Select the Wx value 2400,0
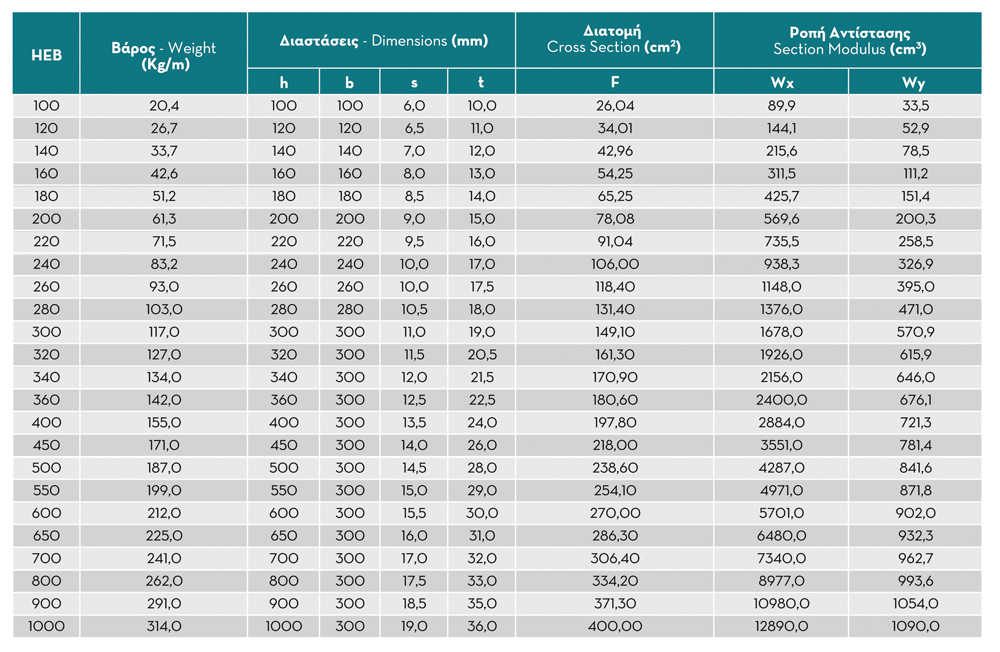This screenshot has width=1000, height=652. click(x=781, y=400)
